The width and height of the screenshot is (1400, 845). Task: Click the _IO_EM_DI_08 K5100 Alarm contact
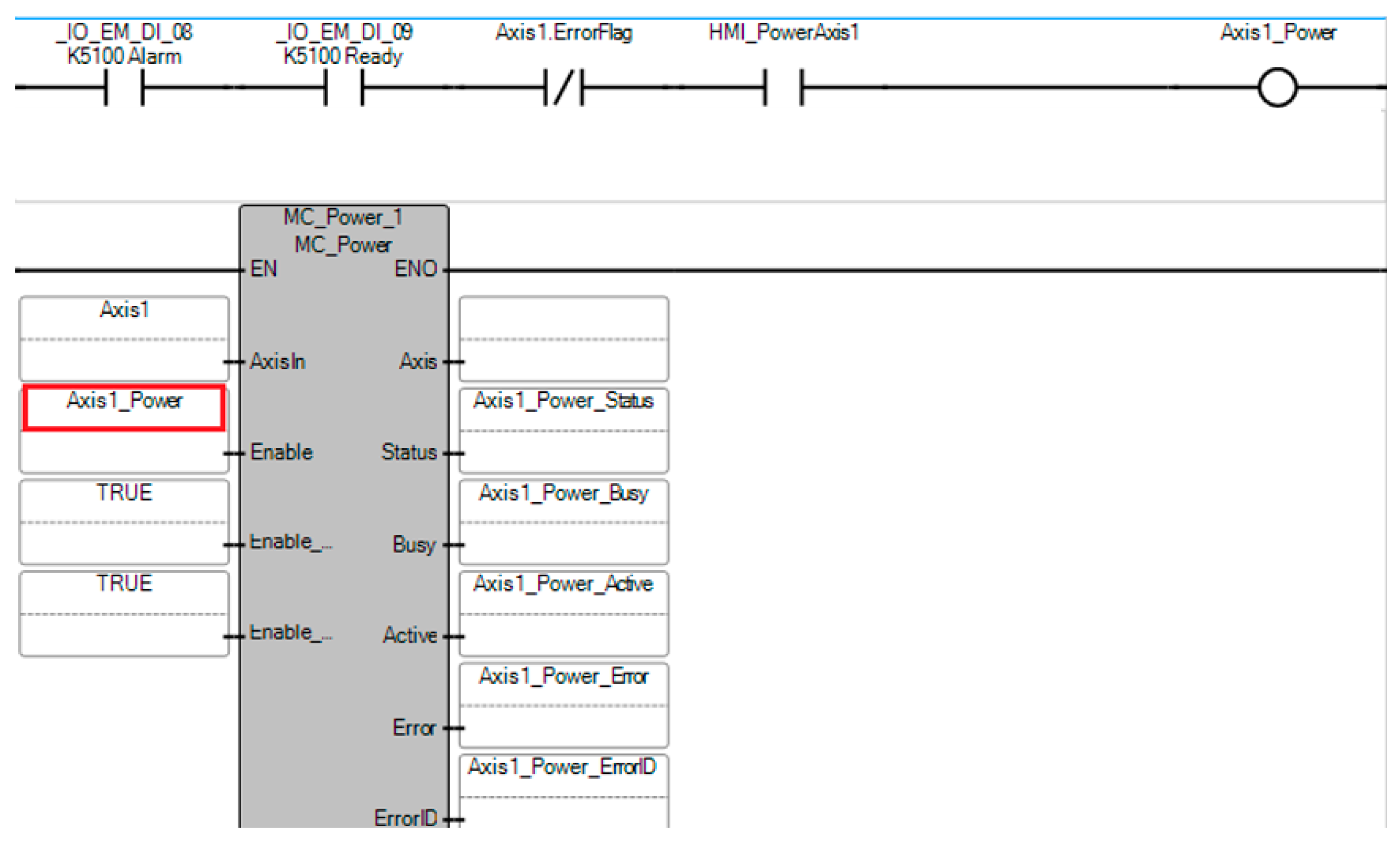(124, 87)
